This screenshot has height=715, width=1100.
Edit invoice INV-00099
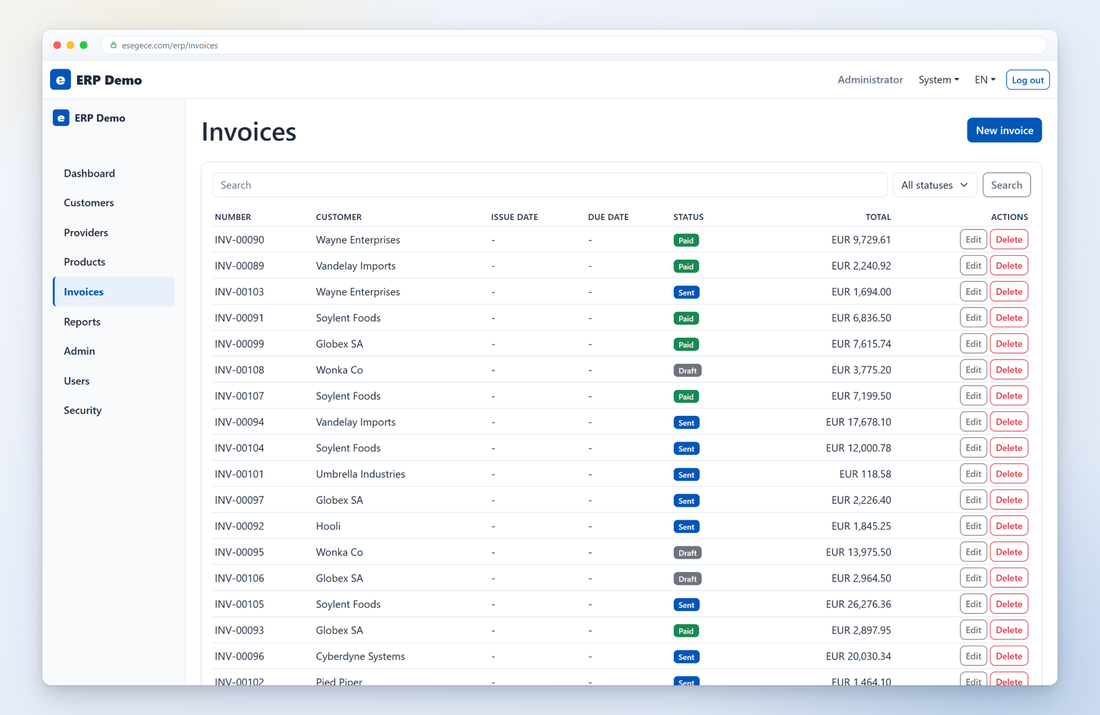pyautogui.click(x=973, y=344)
